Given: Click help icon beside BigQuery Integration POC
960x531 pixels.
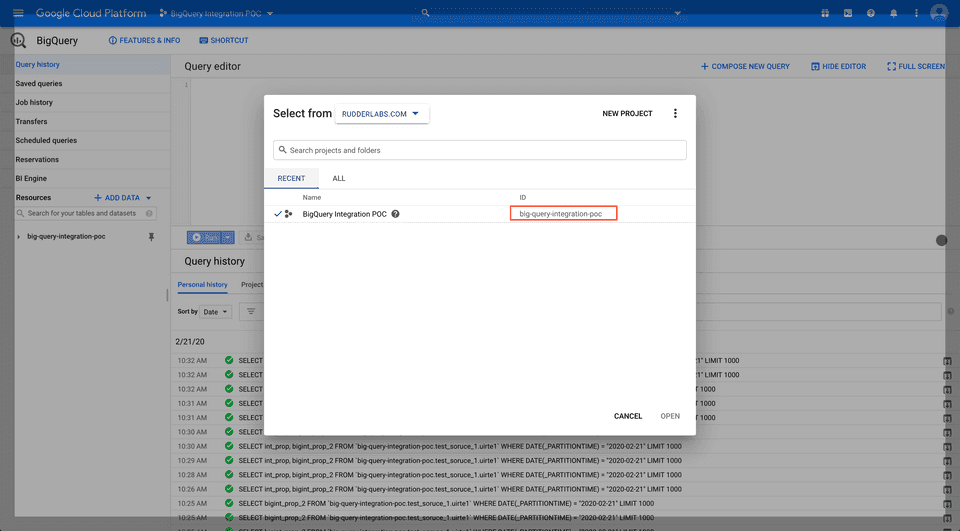Looking at the screenshot, I should [x=396, y=214].
